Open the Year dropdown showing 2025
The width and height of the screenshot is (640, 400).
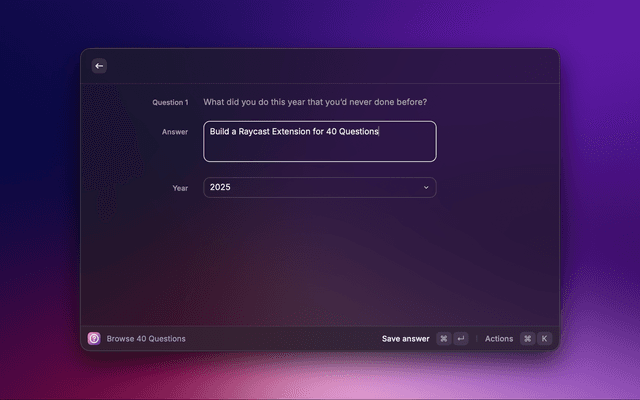pyautogui.click(x=319, y=187)
